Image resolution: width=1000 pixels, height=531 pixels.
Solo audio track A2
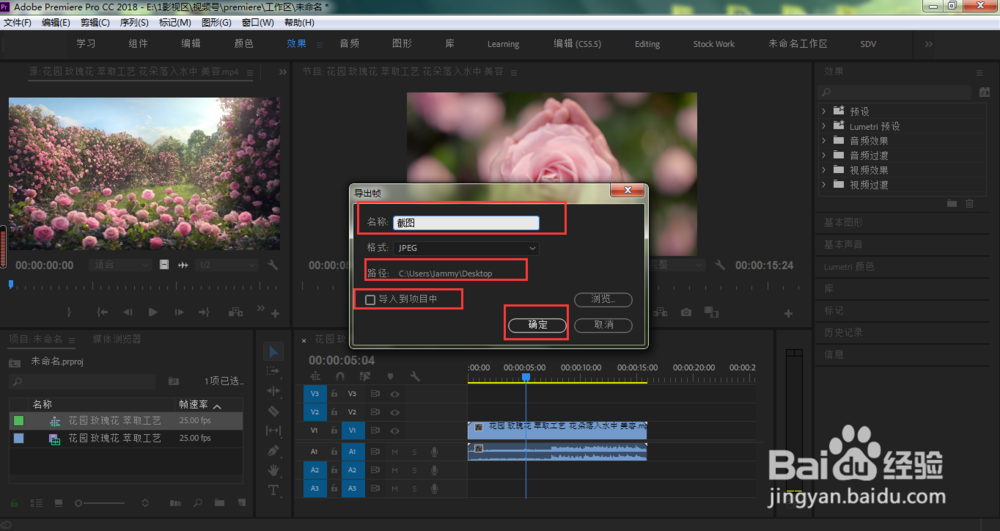click(x=414, y=470)
